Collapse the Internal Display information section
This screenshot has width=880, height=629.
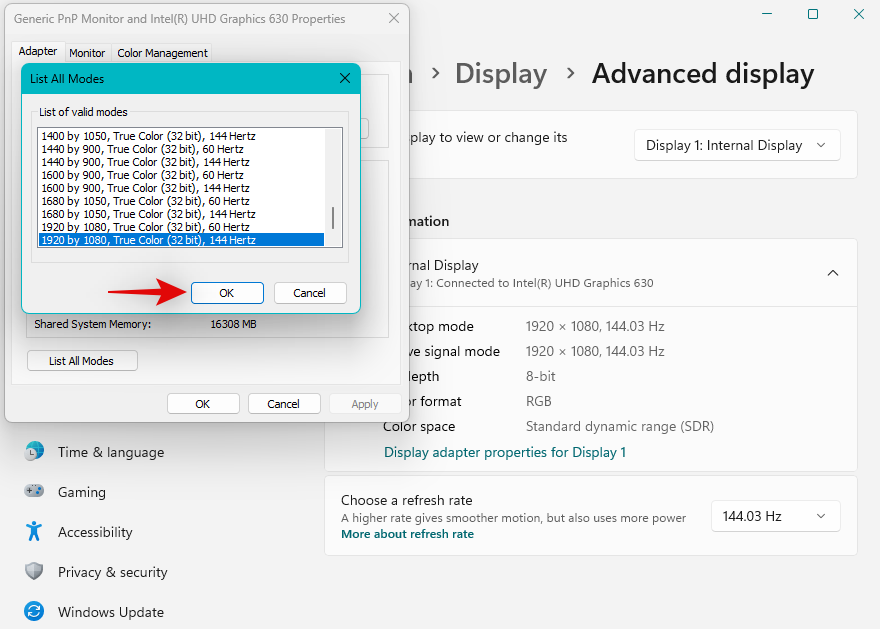[x=833, y=272]
